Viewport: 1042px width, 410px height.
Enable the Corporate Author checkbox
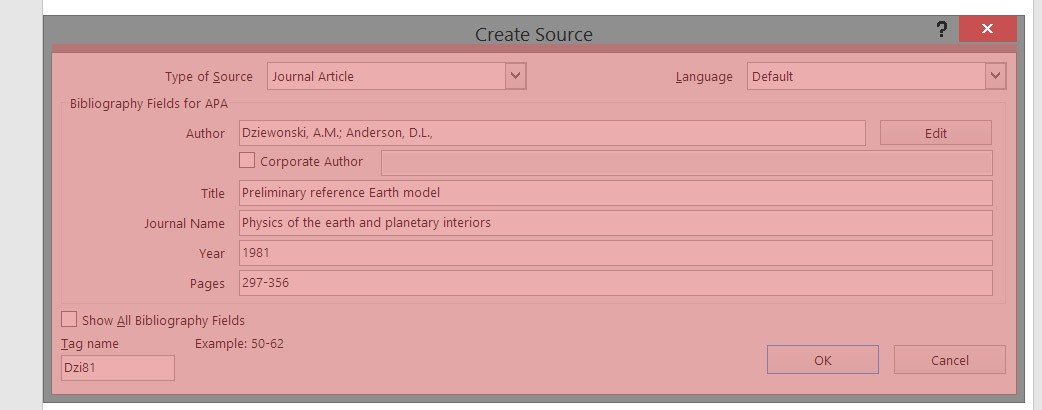point(247,161)
